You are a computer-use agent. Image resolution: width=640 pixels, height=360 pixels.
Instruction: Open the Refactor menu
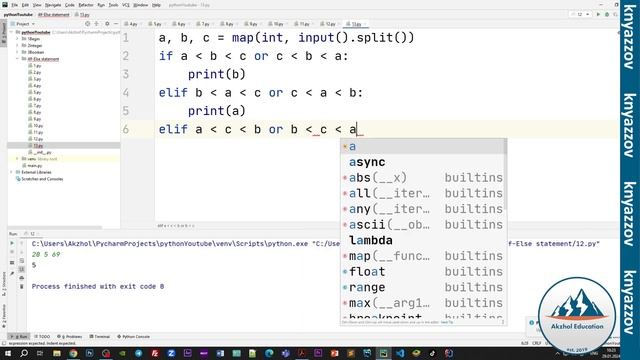pos(86,5)
